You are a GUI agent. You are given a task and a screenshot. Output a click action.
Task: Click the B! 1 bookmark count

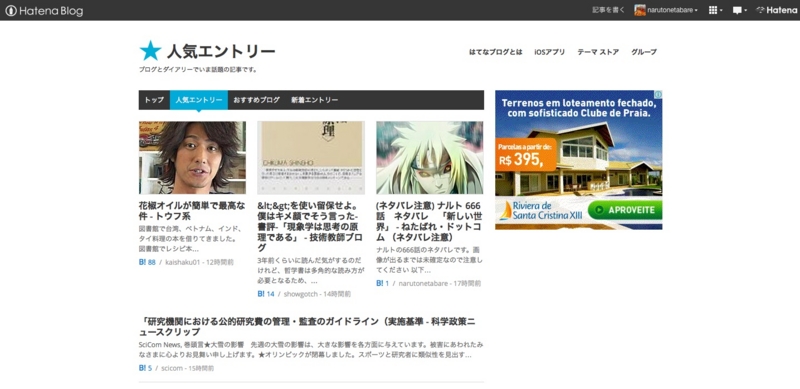(x=383, y=283)
